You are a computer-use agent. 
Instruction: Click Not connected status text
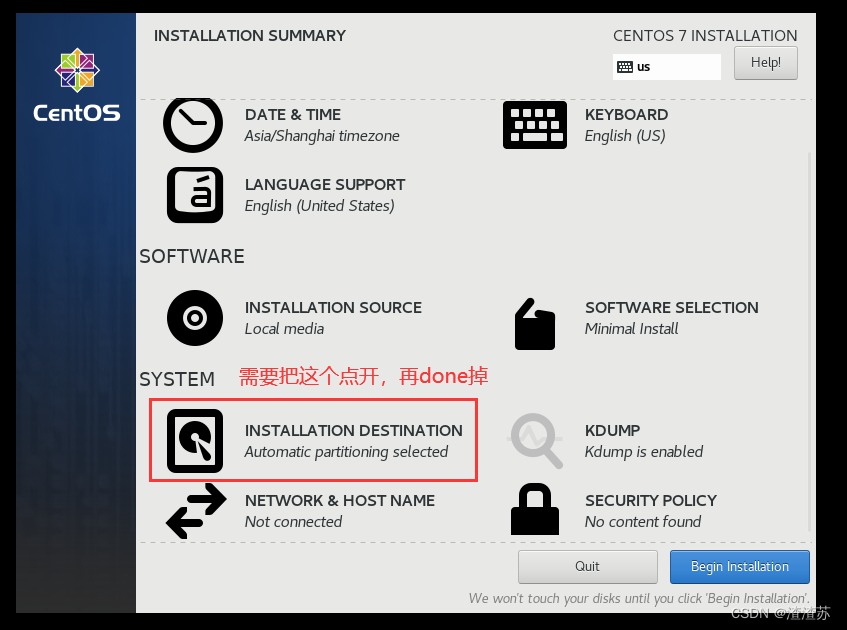click(293, 521)
